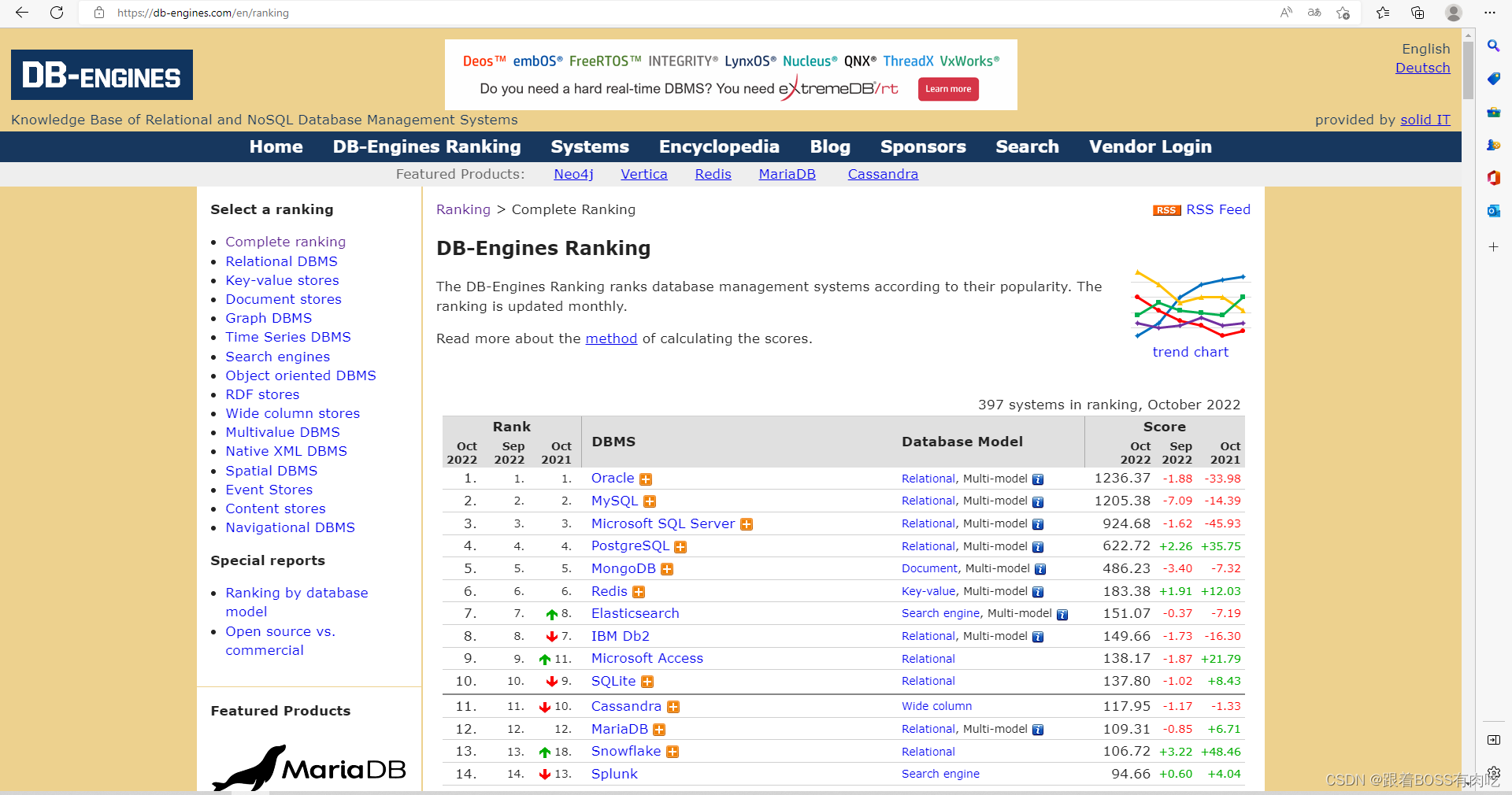Open sidebar Office icon
This screenshot has width=1512, height=795.
[x=1493, y=178]
